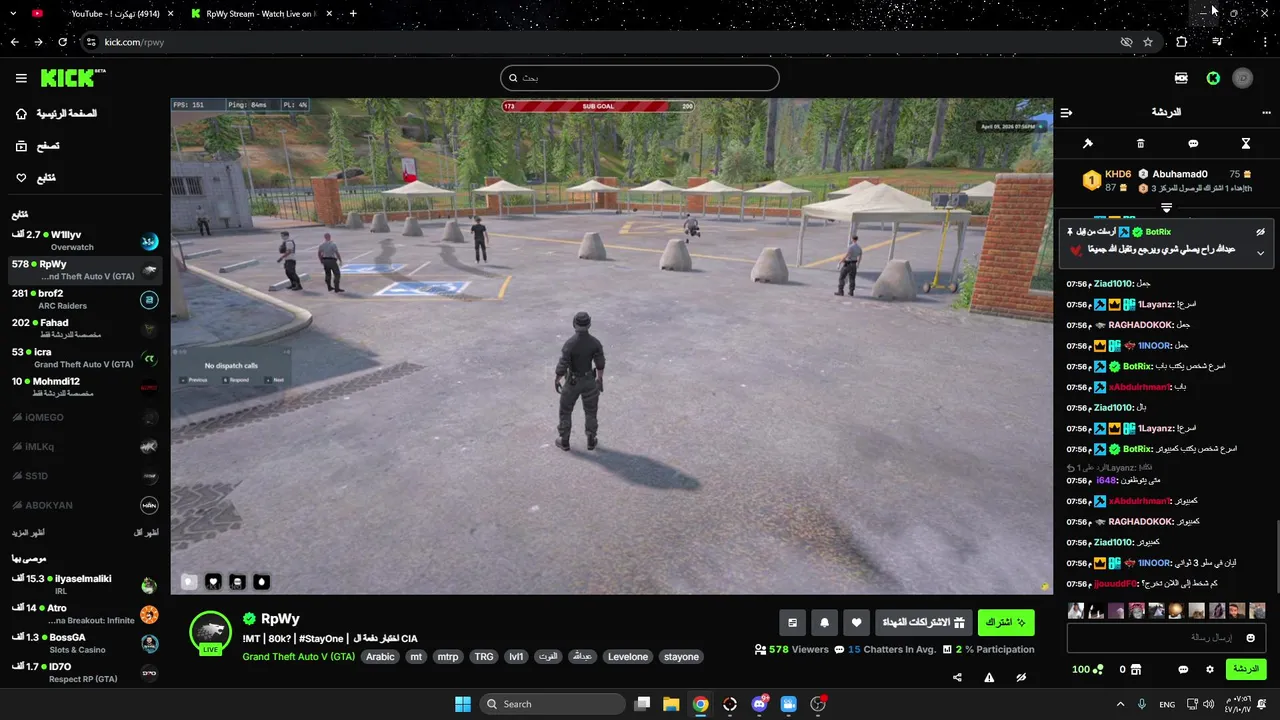
Task: Toggle crossed-eye hide icon under stream
Action: tap(1021, 677)
